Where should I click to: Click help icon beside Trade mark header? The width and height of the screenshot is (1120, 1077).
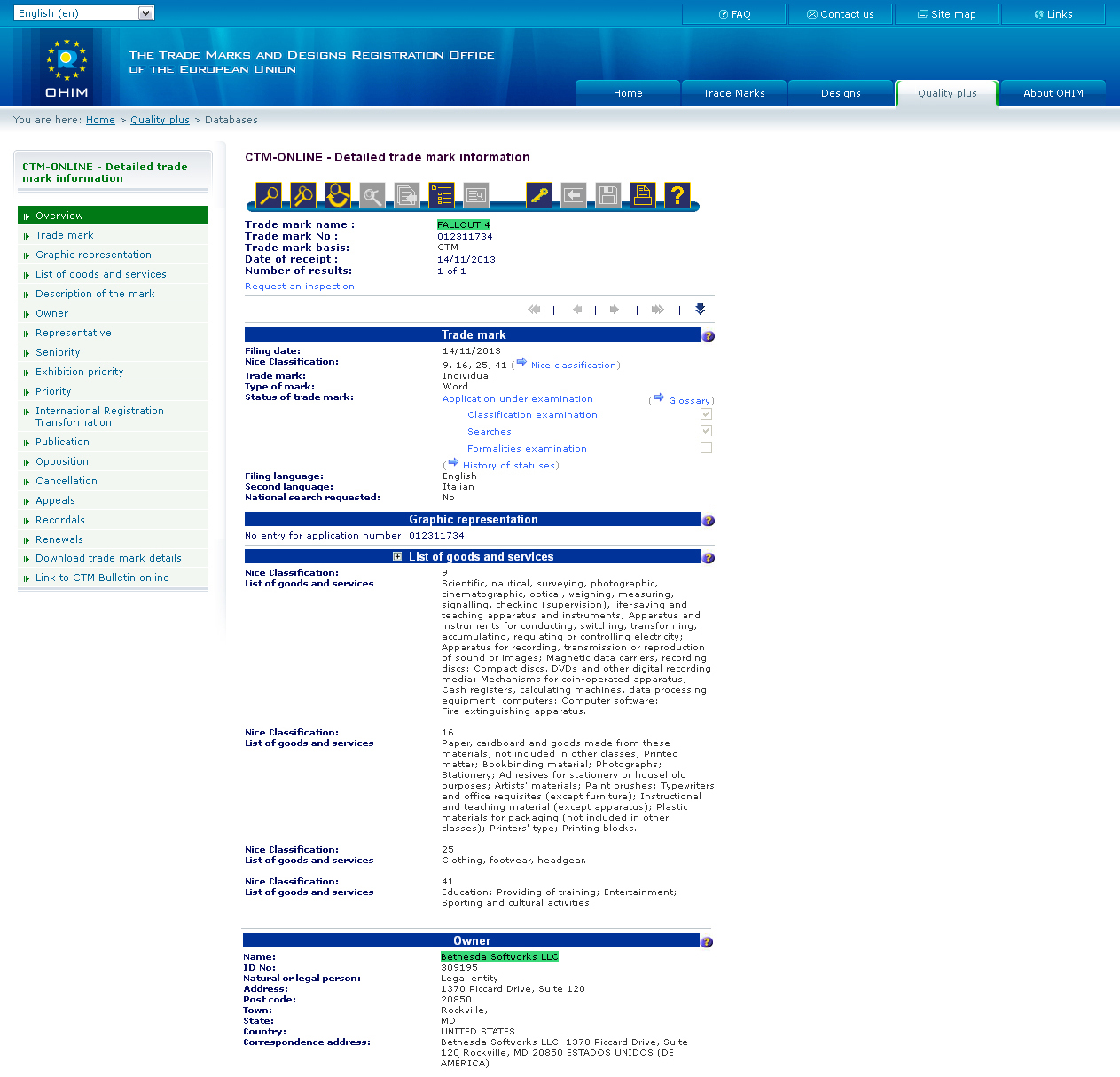pos(708,336)
